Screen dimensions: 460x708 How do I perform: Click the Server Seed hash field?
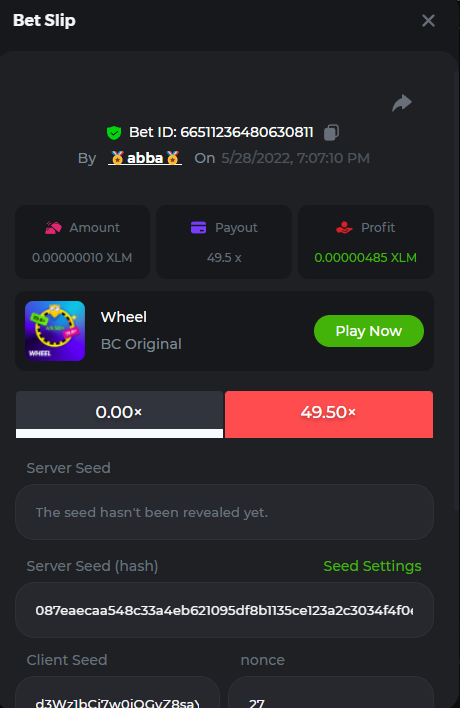pyautogui.click(x=224, y=610)
